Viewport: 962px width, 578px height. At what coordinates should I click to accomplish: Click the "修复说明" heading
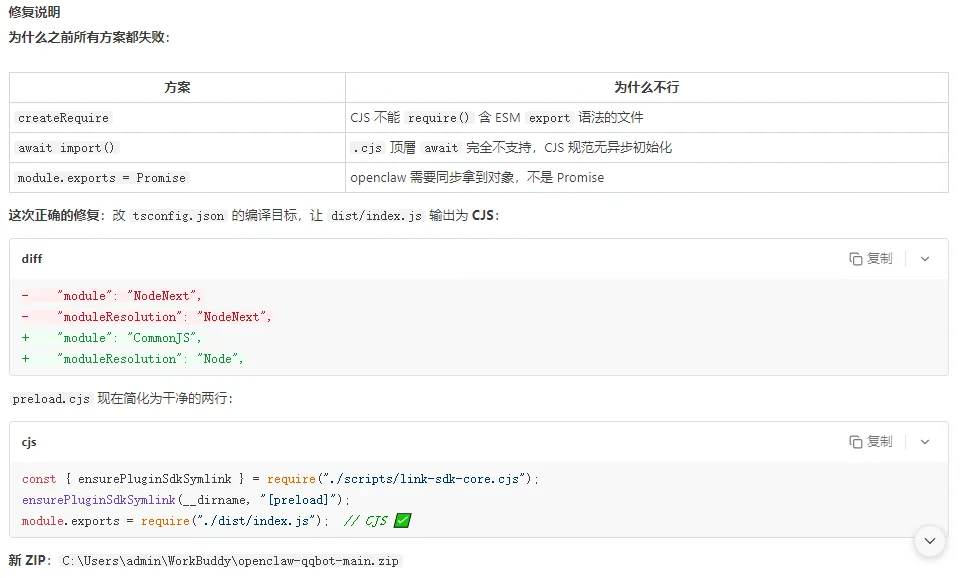click(34, 13)
